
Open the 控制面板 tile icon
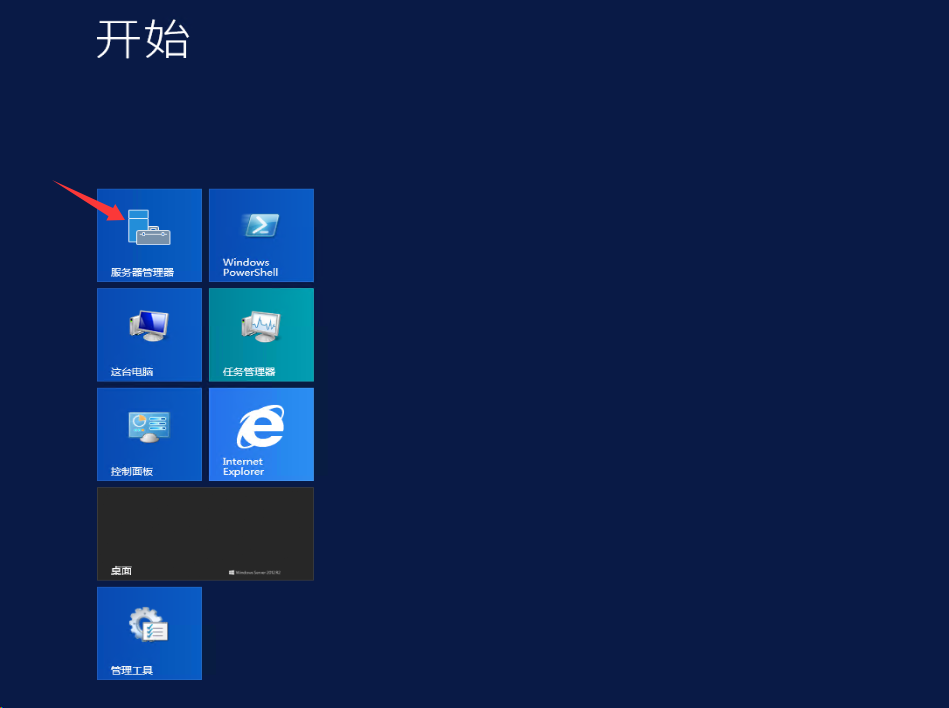149,425
